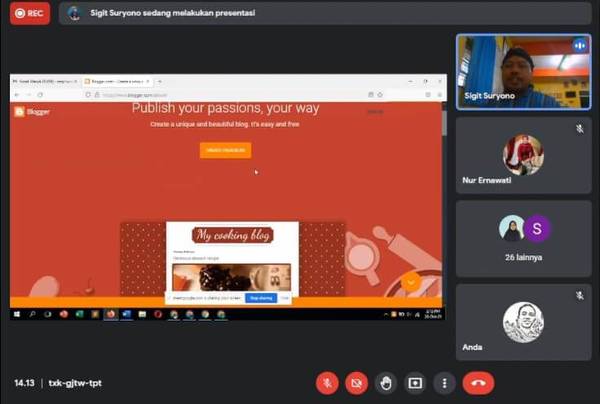The height and width of the screenshot is (404, 600).
Task: Click Nur Ernawati's participant tile
Action: pos(523,155)
